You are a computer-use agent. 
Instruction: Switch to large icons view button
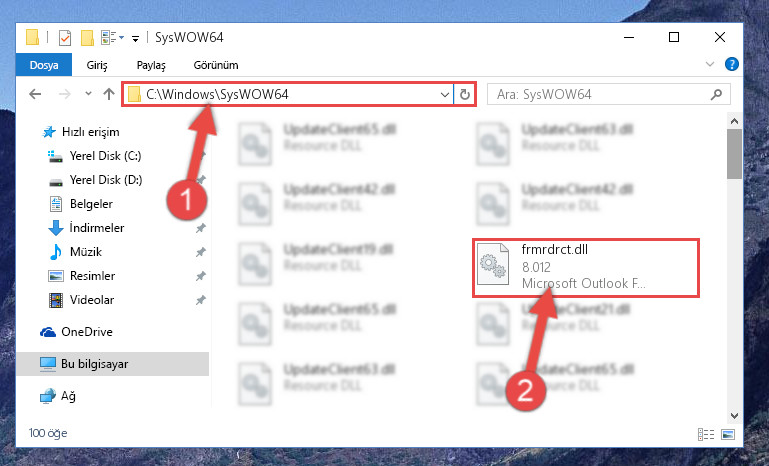click(728, 434)
